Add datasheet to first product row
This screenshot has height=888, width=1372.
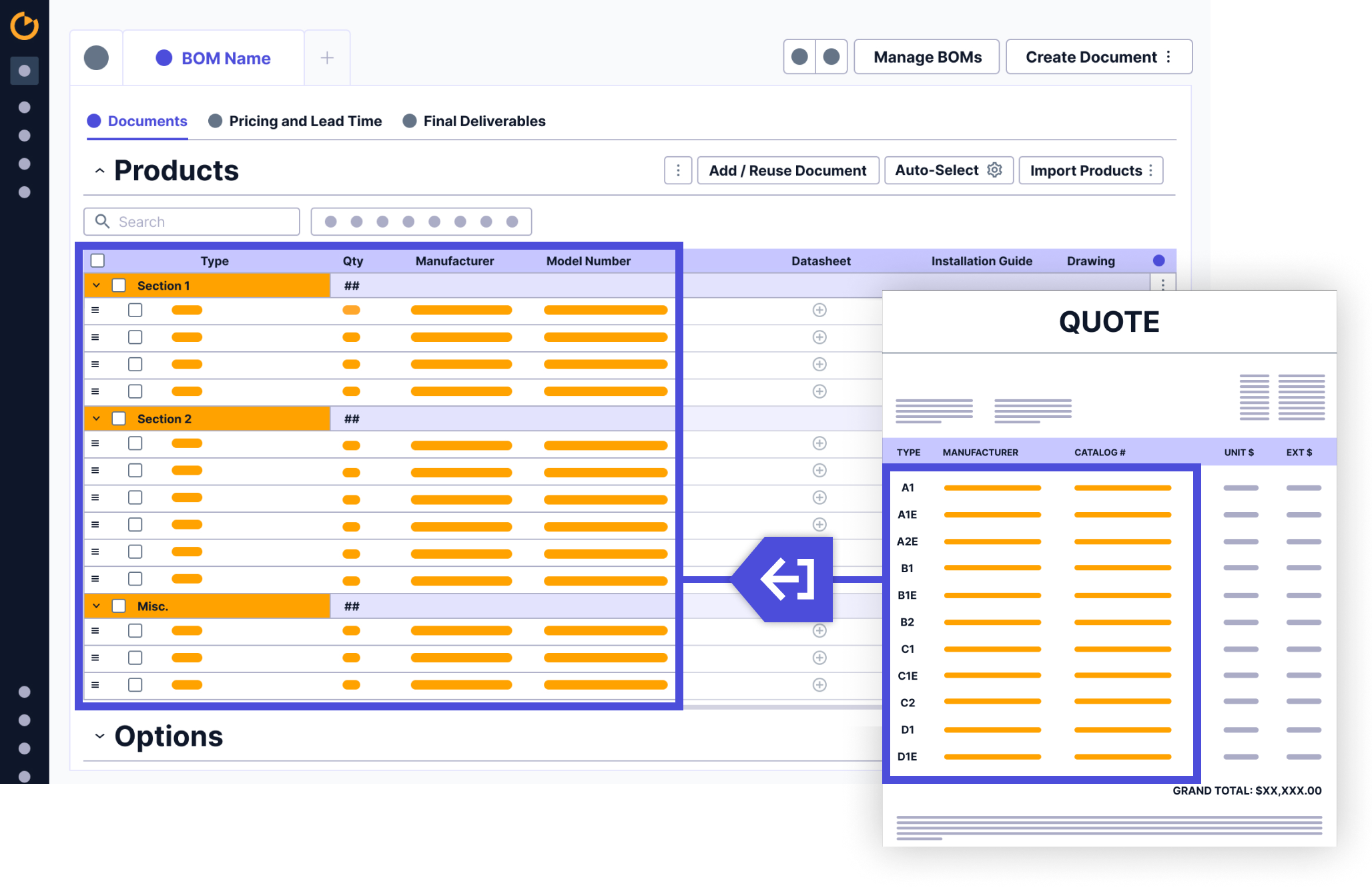point(819,310)
